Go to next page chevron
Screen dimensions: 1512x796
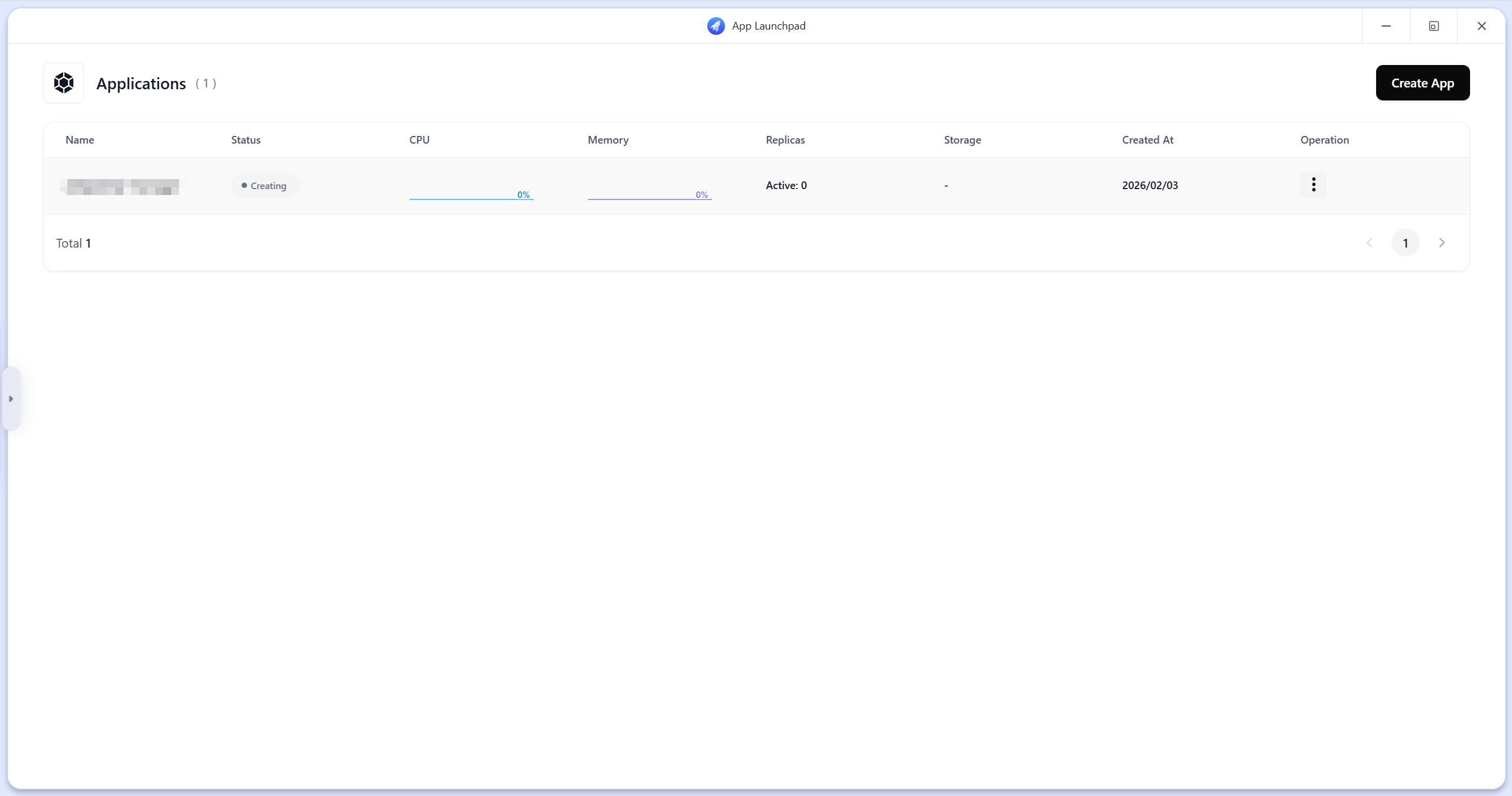1442,243
